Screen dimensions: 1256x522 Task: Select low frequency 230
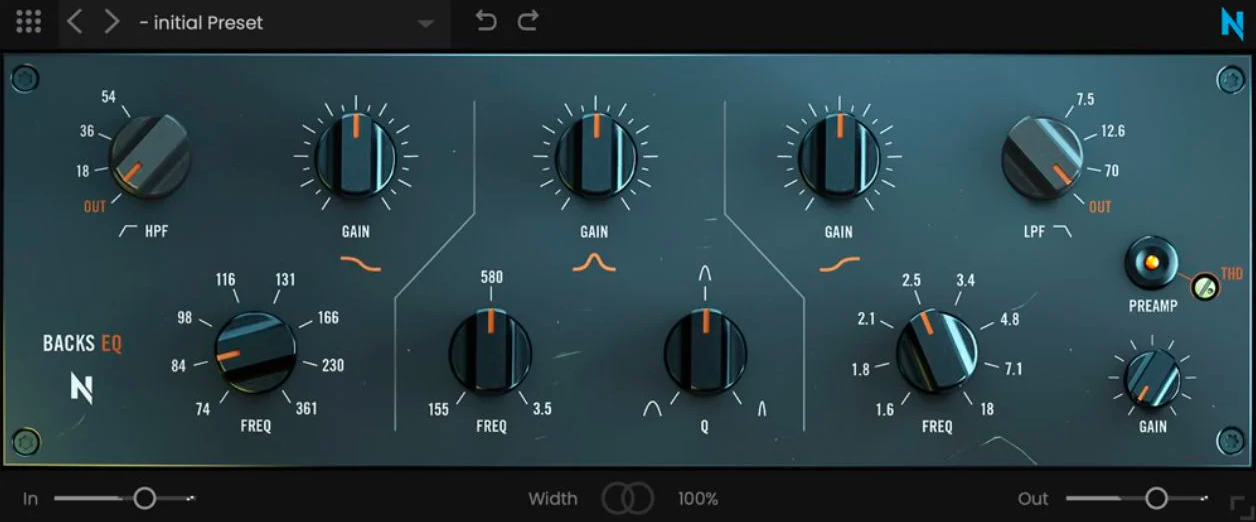[332, 366]
